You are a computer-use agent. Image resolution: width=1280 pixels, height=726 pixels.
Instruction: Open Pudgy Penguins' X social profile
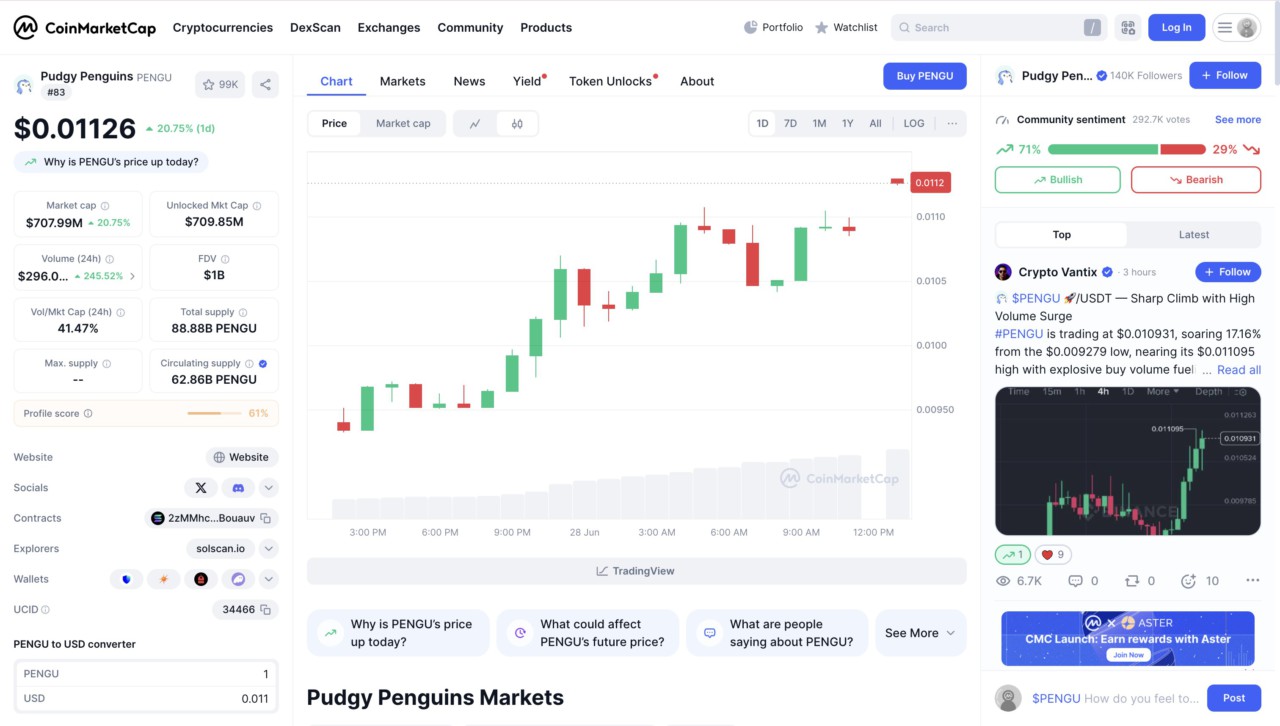pos(200,487)
